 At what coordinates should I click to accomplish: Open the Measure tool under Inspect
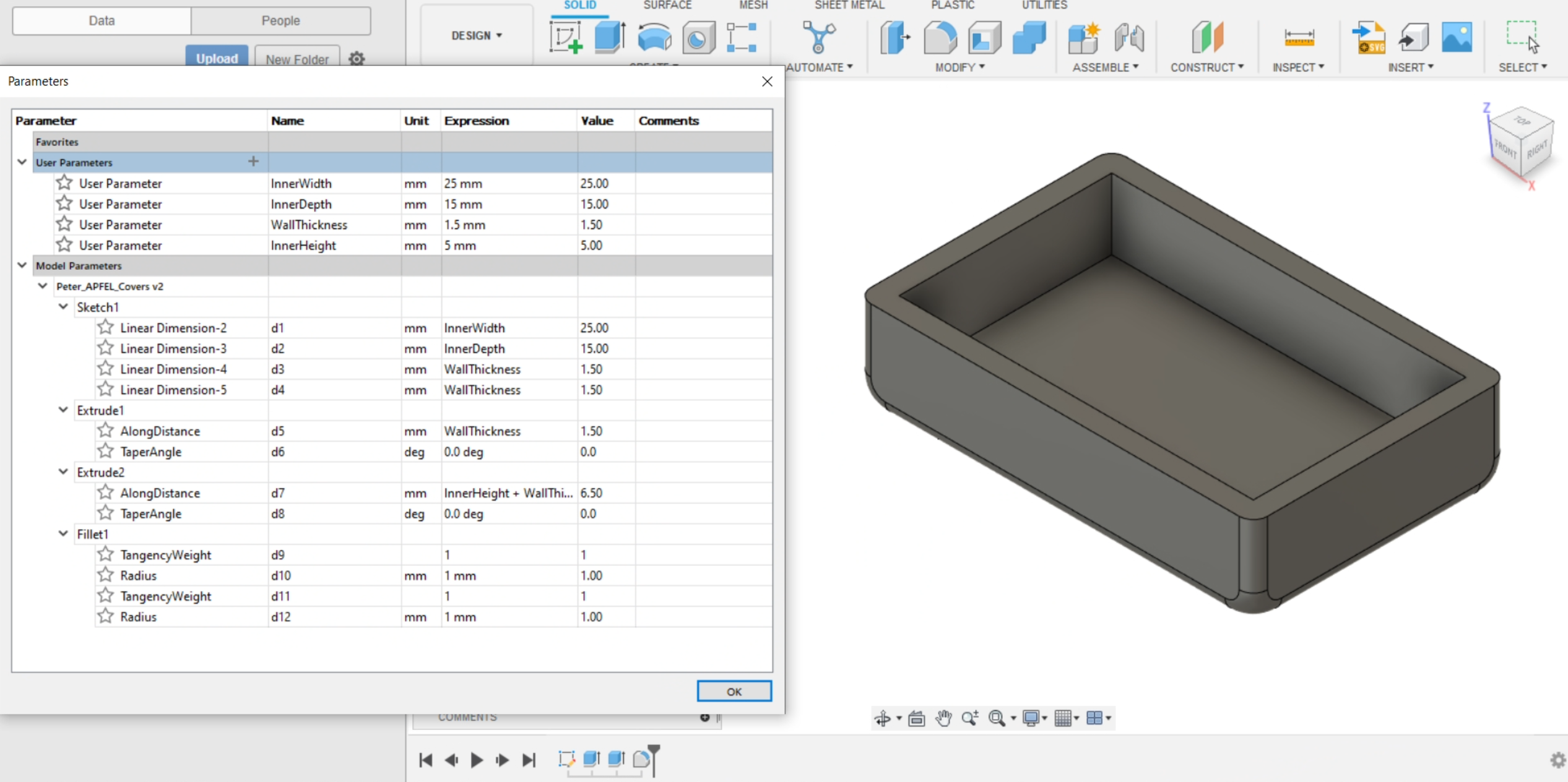click(1299, 38)
